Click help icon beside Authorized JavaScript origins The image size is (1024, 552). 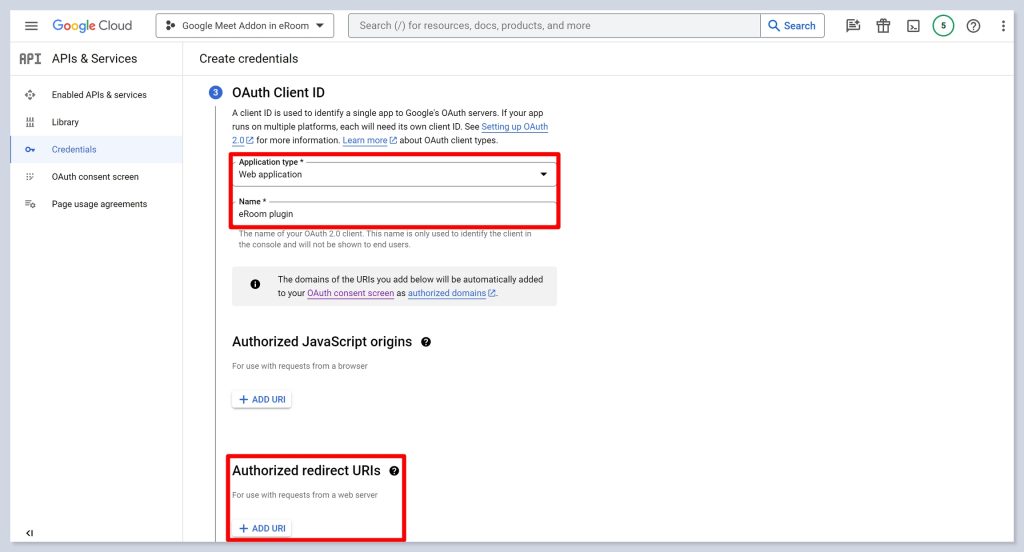pos(426,342)
